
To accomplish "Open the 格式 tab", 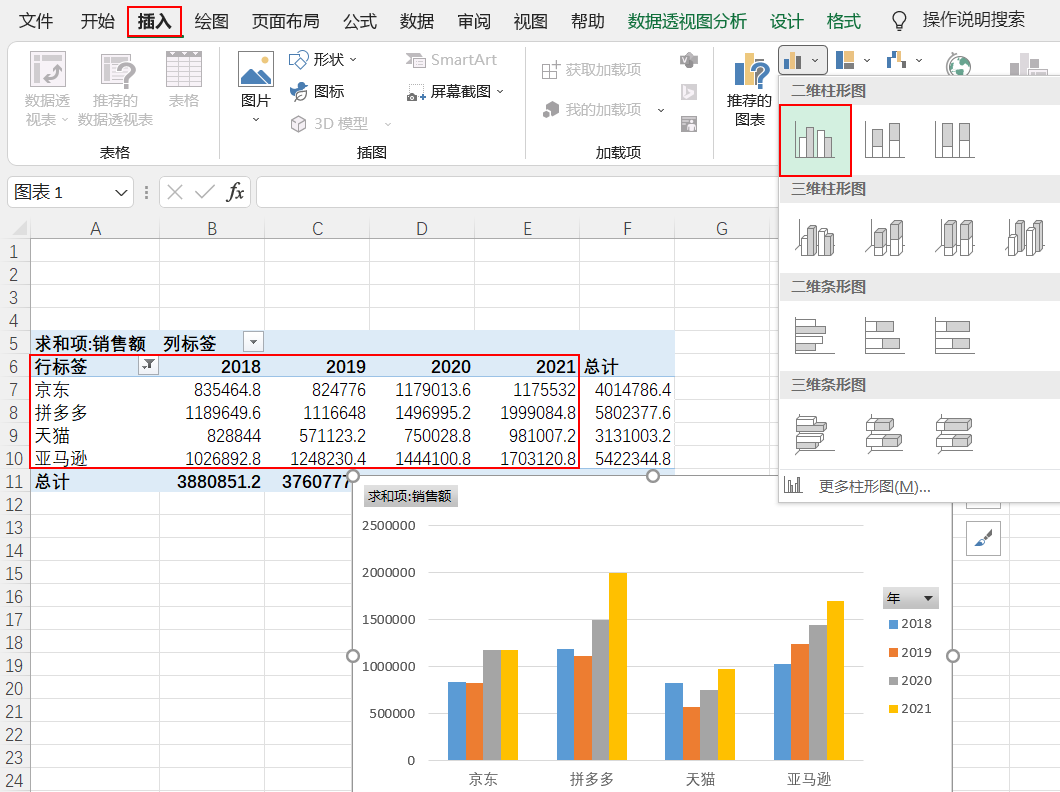I will (x=843, y=21).
